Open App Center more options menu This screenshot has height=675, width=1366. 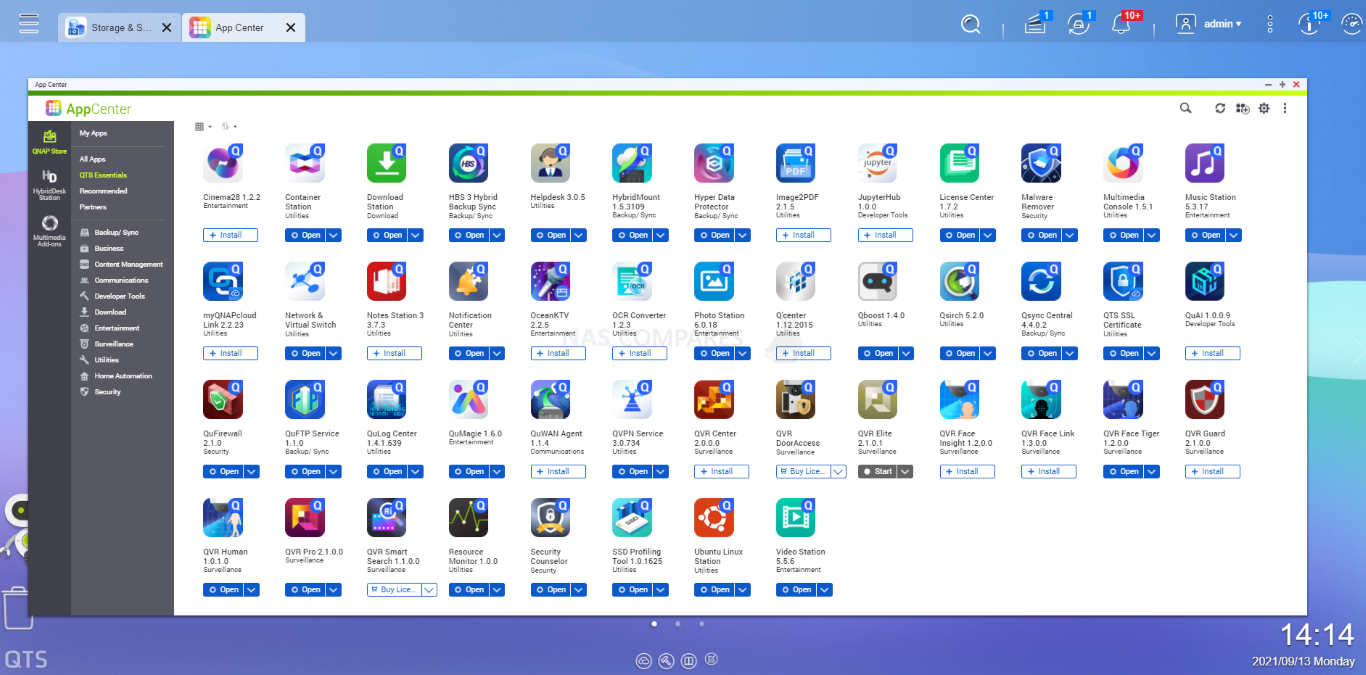click(1285, 108)
